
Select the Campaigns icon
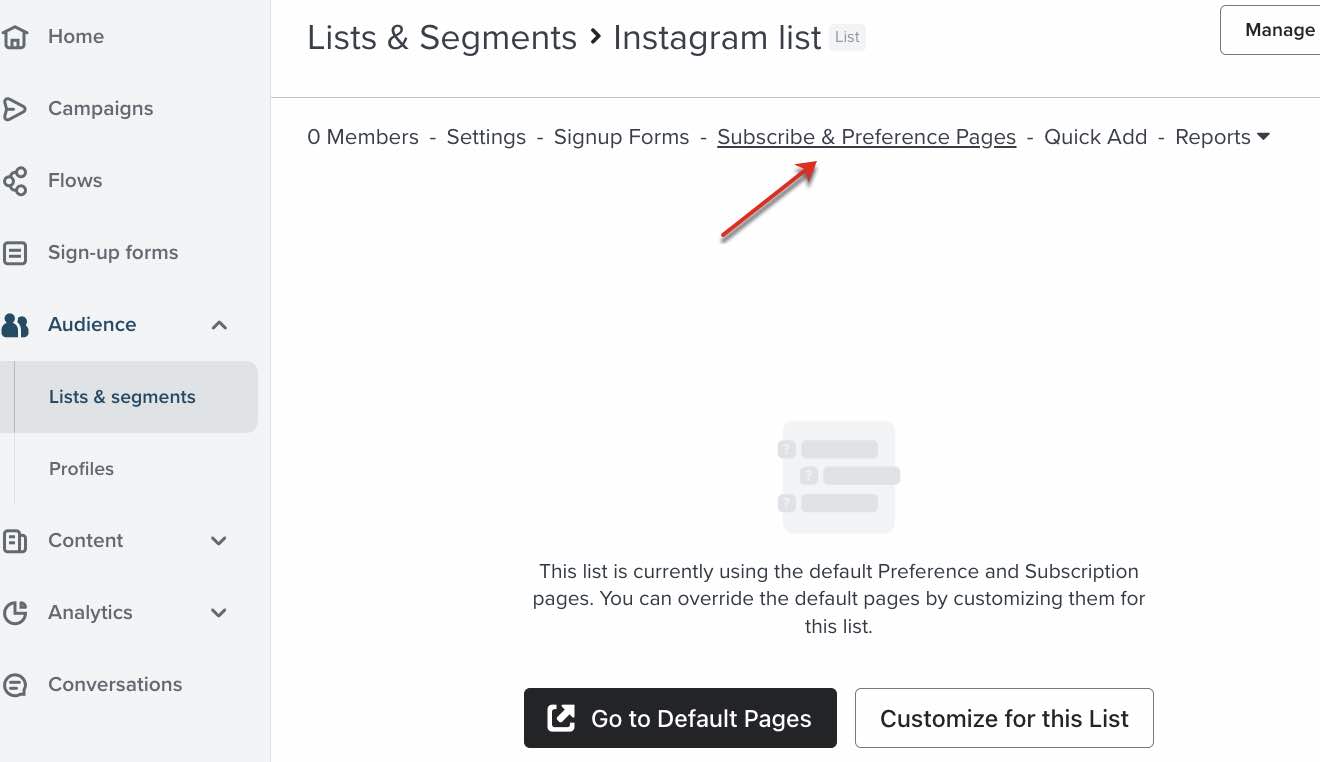(16, 108)
